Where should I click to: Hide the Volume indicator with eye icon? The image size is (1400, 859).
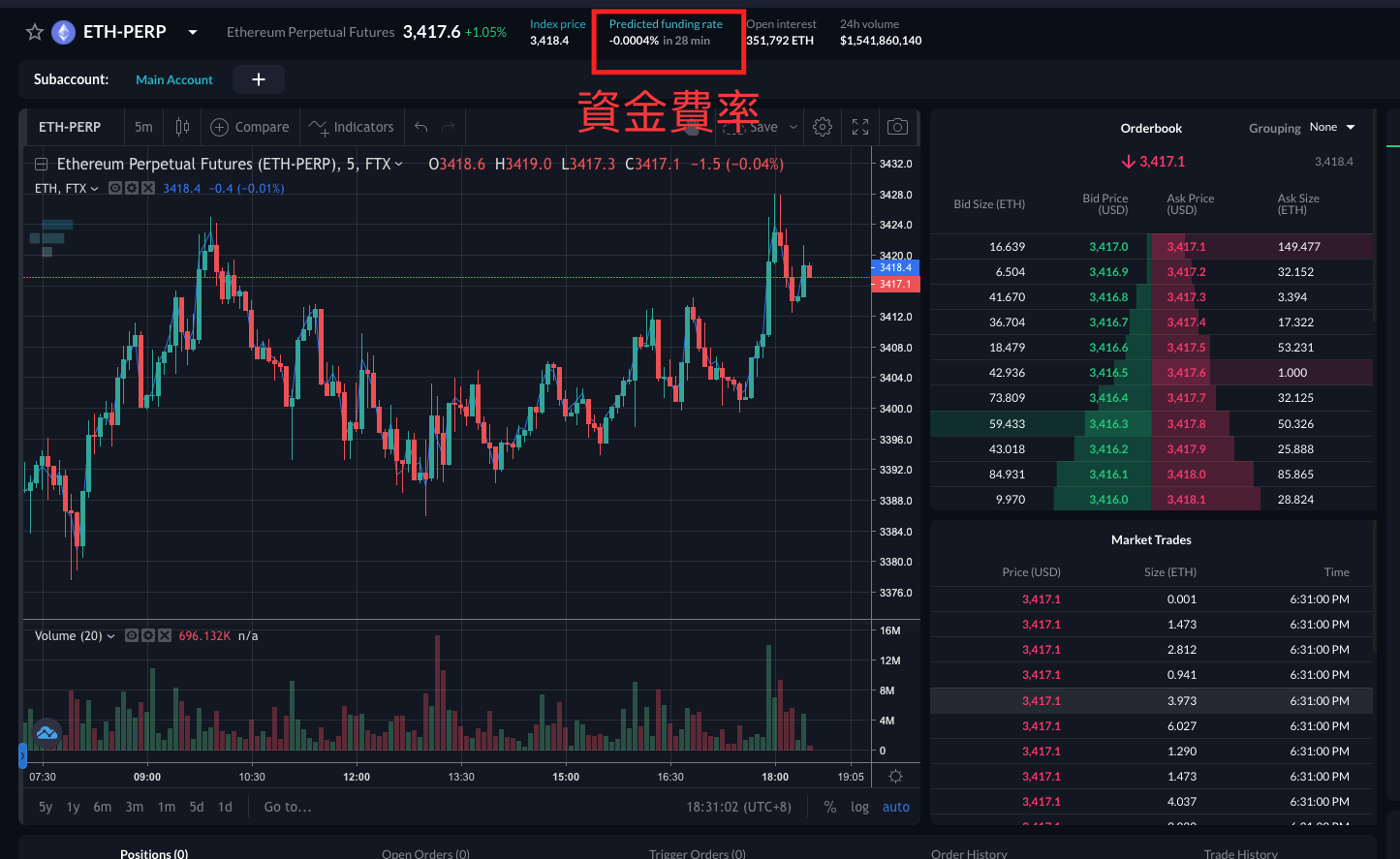point(132,635)
